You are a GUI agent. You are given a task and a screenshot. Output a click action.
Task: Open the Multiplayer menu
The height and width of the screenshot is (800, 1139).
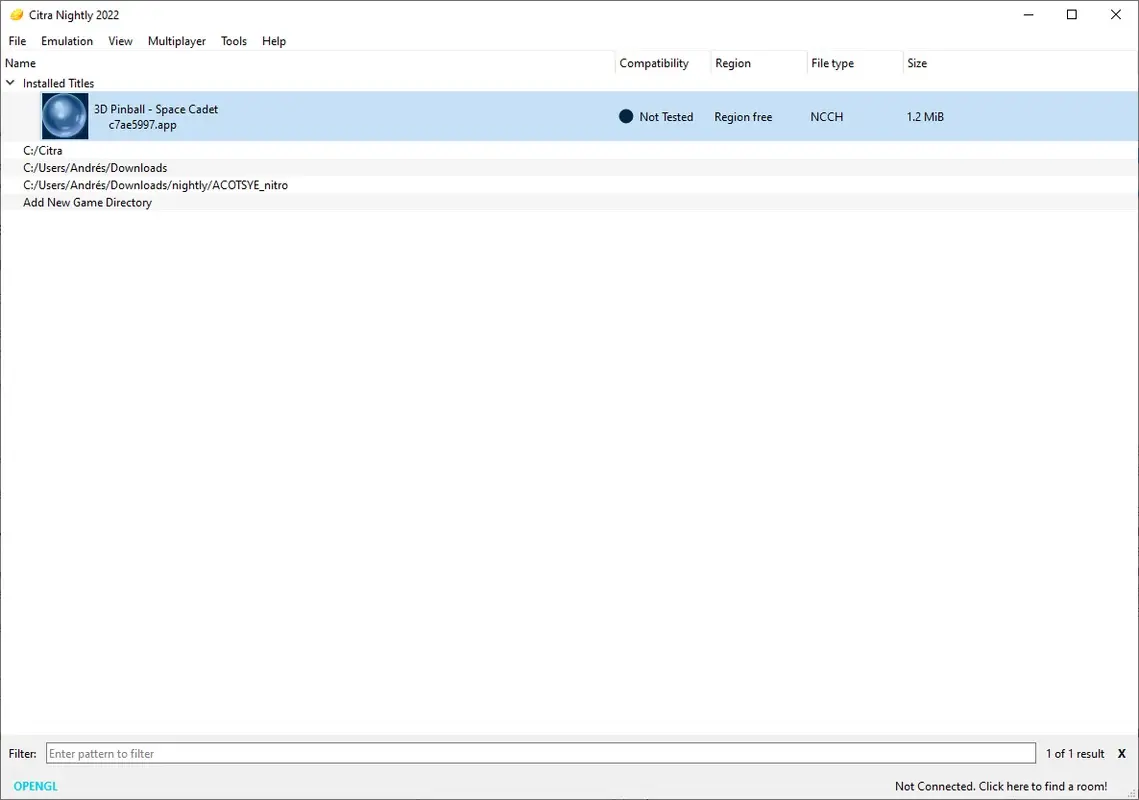coord(176,41)
